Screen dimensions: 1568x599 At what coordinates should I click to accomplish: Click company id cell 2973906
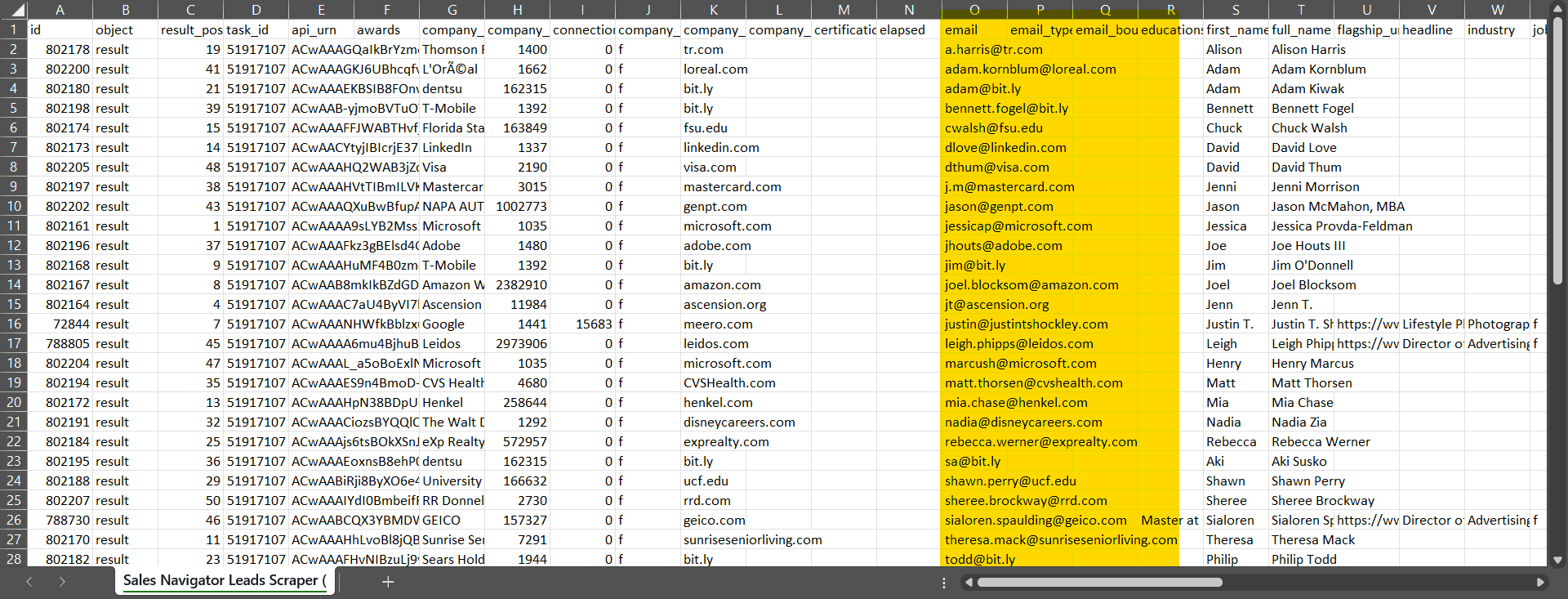coord(517,343)
